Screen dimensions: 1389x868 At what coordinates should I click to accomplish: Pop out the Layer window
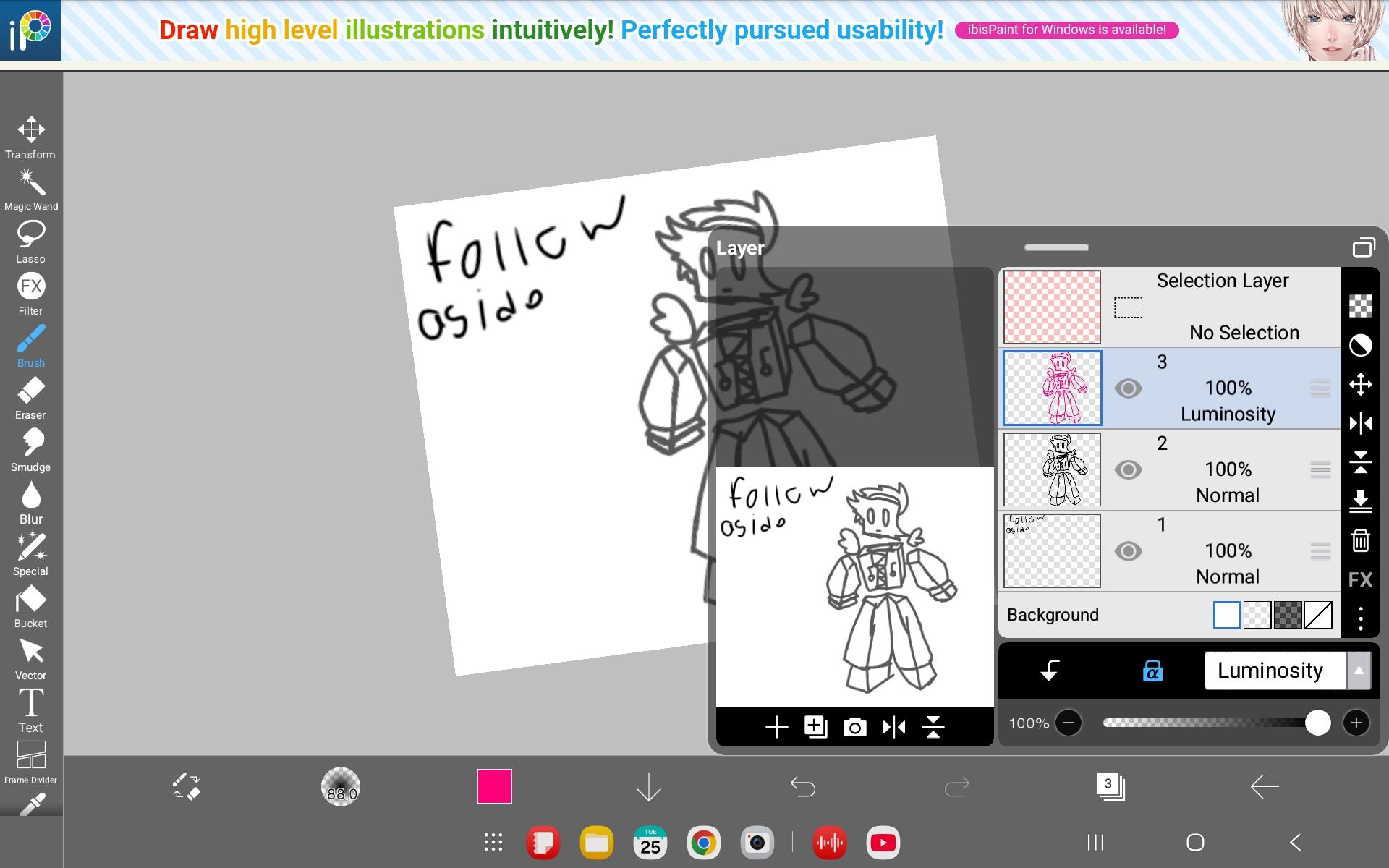click(x=1364, y=247)
